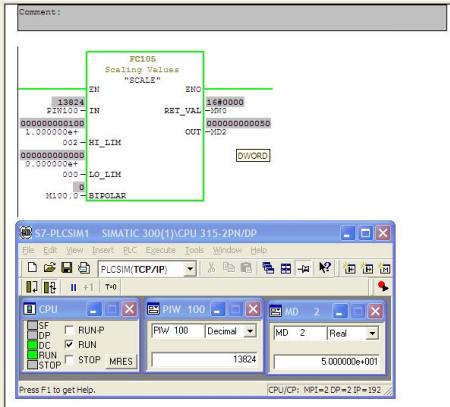Click the MD 2 address field
This screenshot has height=407, width=450.
coord(300,333)
